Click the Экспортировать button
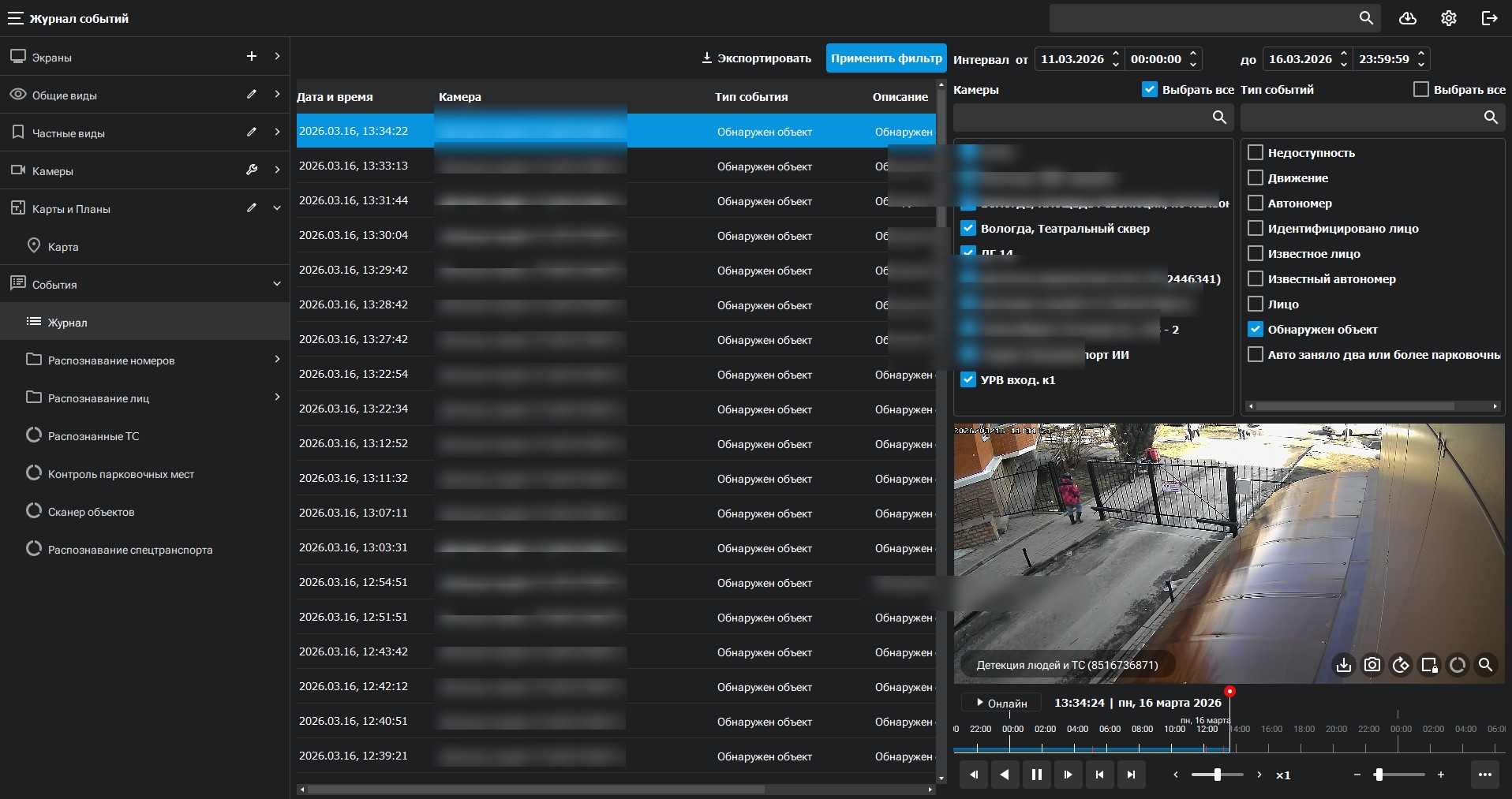This screenshot has width=1512, height=799. [756, 58]
